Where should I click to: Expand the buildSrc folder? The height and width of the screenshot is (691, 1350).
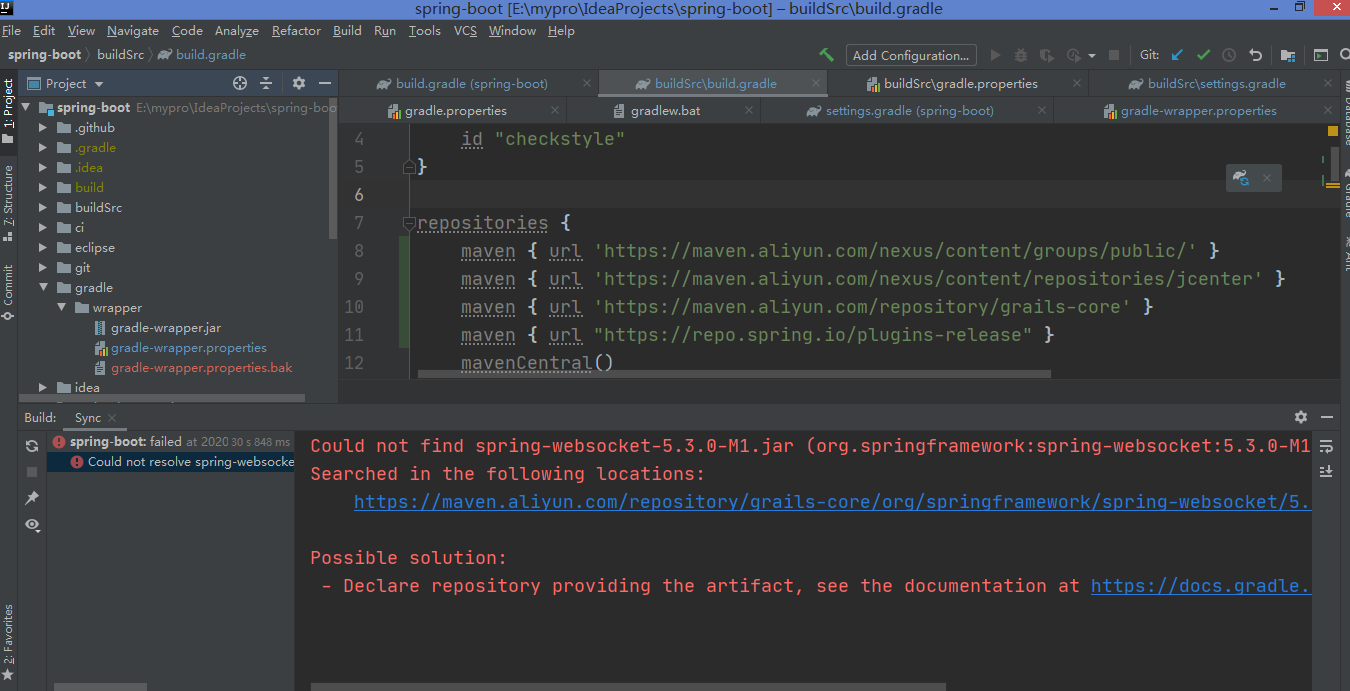(x=42, y=207)
